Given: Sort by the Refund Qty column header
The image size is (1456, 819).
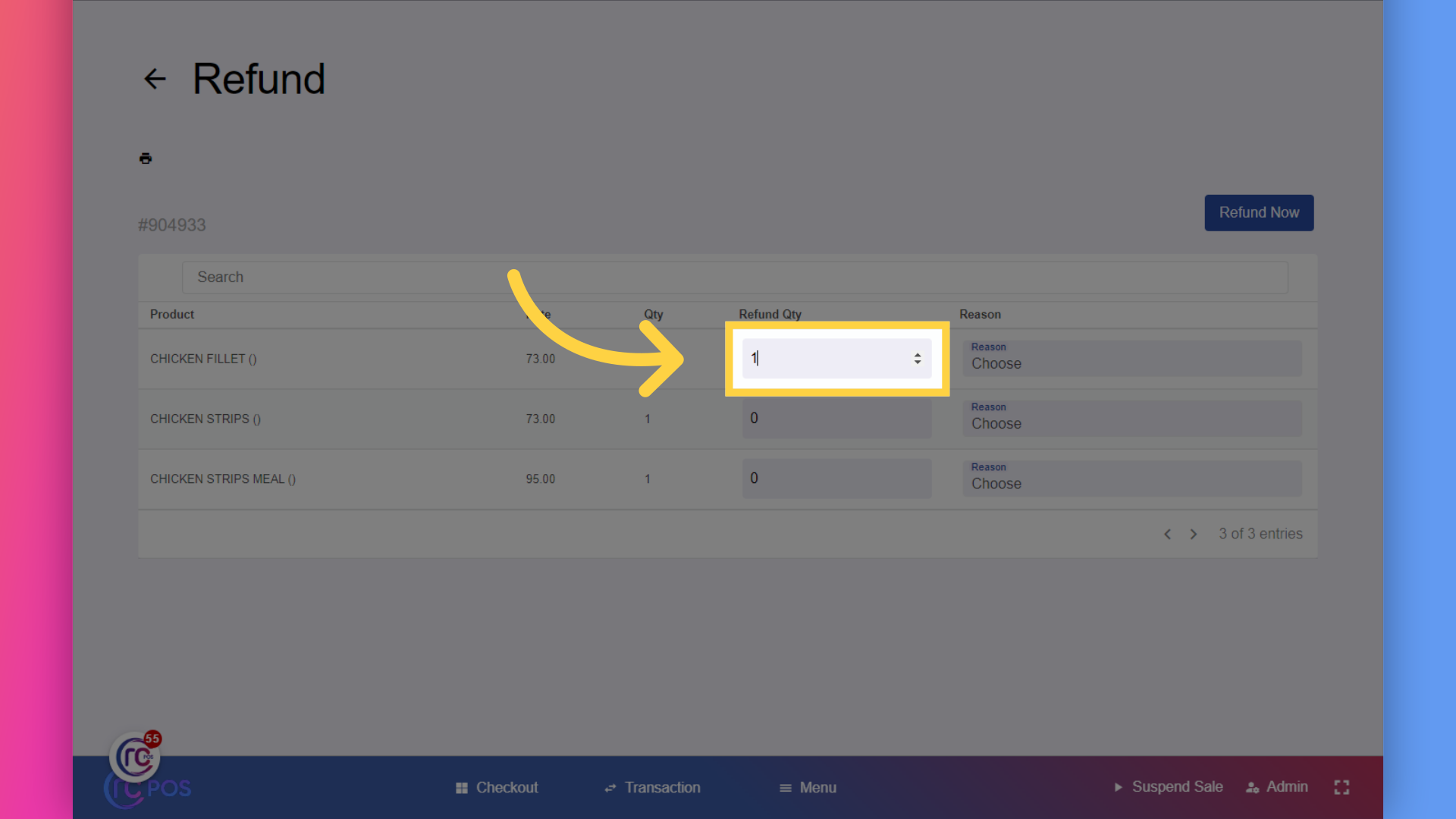Looking at the screenshot, I should [x=770, y=315].
